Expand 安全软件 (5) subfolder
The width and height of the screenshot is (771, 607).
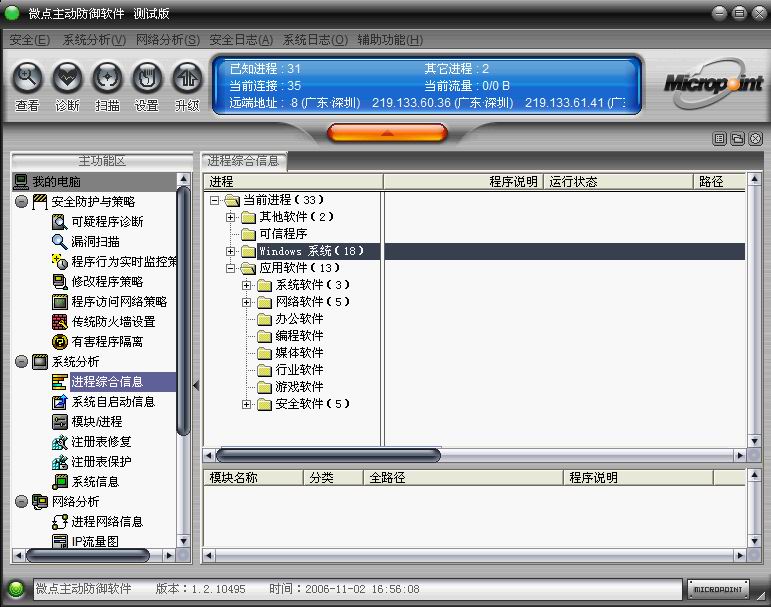[246, 404]
